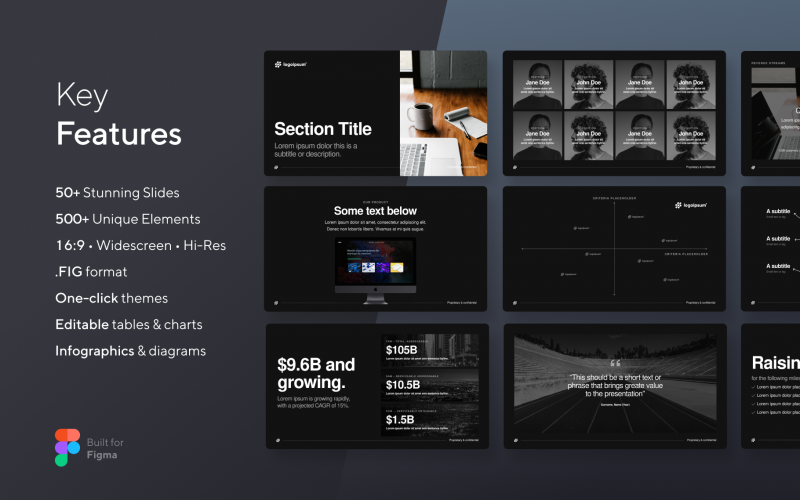Click '500+ Unique Elements' feature line
The height and width of the screenshot is (500, 800).
[x=128, y=219]
